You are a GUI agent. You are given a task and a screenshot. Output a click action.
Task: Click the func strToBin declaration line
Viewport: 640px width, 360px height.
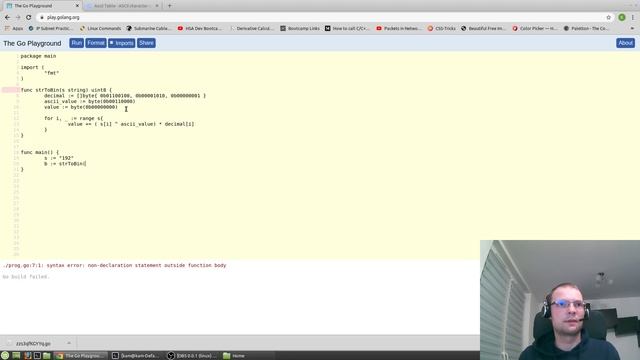click(x=66, y=90)
